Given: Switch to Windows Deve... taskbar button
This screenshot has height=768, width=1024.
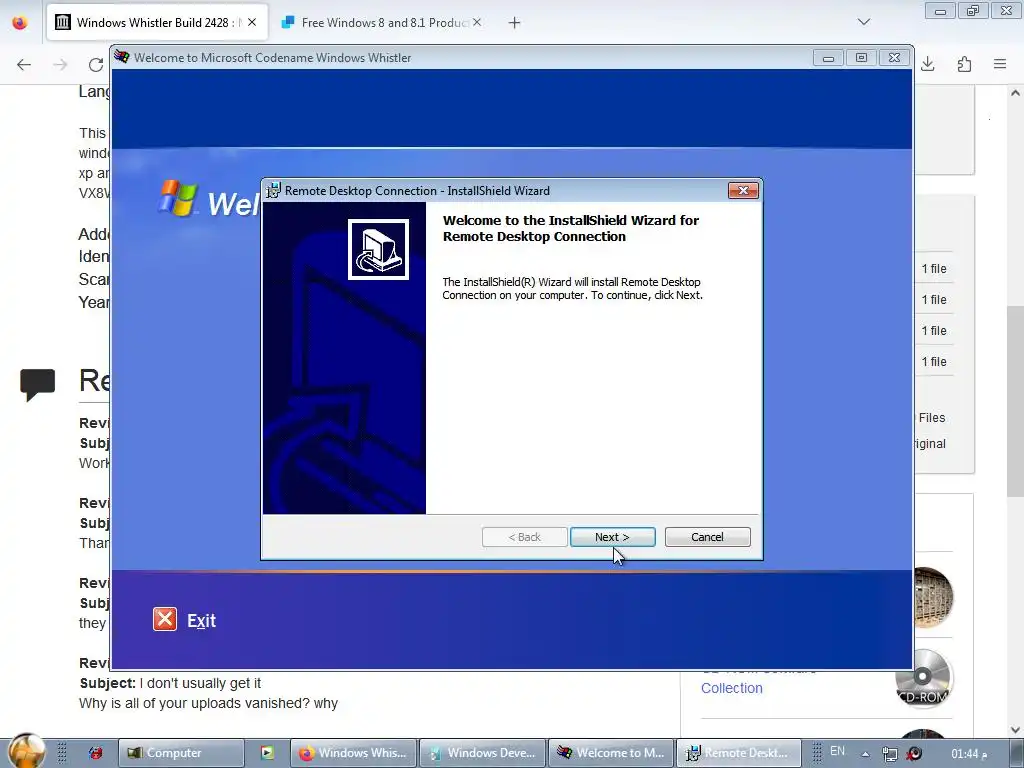Looking at the screenshot, I should pos(481,753).
